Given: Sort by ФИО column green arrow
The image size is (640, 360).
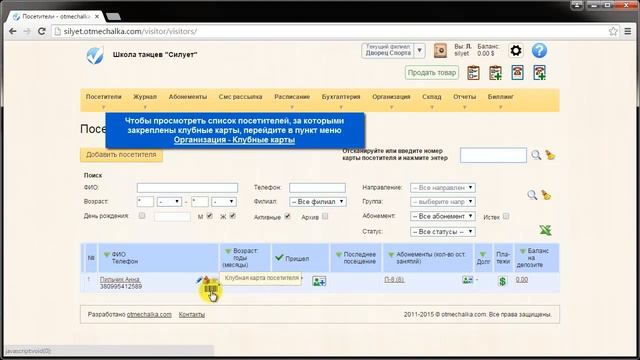Looking at the screenshot, I should pos(107,255).
